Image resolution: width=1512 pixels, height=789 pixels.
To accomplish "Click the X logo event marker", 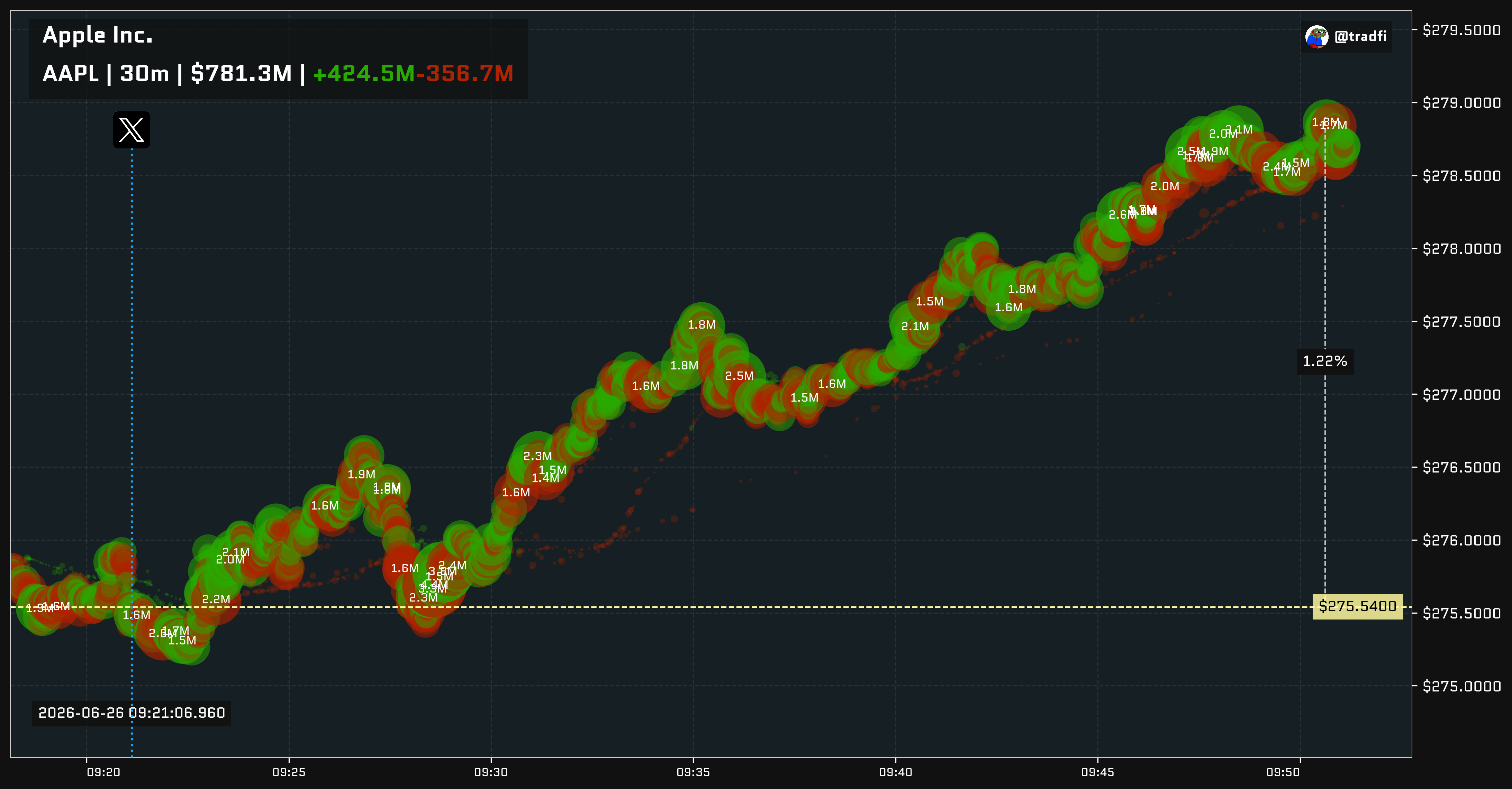I will 132,130.
